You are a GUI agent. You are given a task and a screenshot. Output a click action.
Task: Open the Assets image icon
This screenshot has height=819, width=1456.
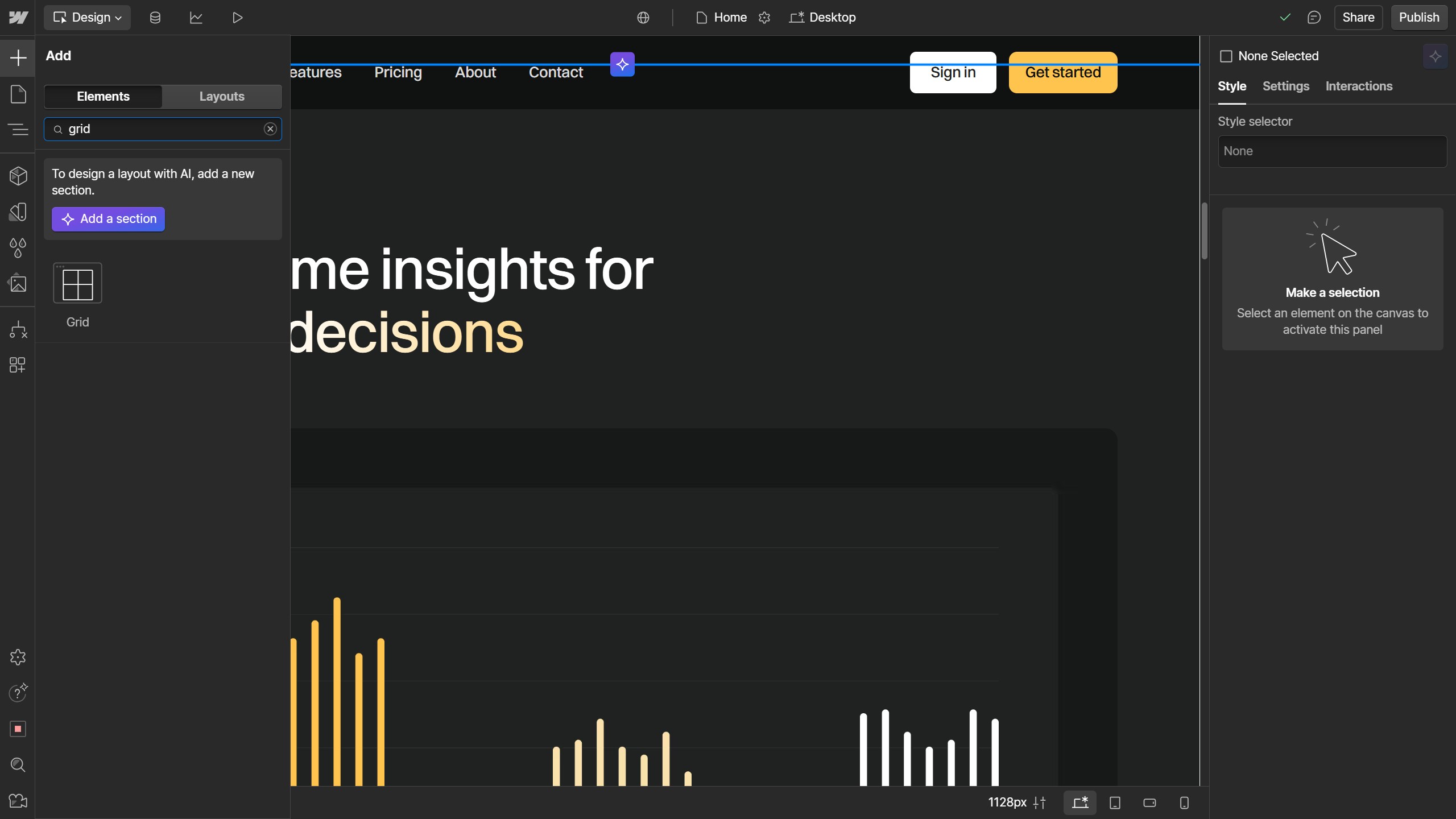pyautogui.click(x=18, y=283)
